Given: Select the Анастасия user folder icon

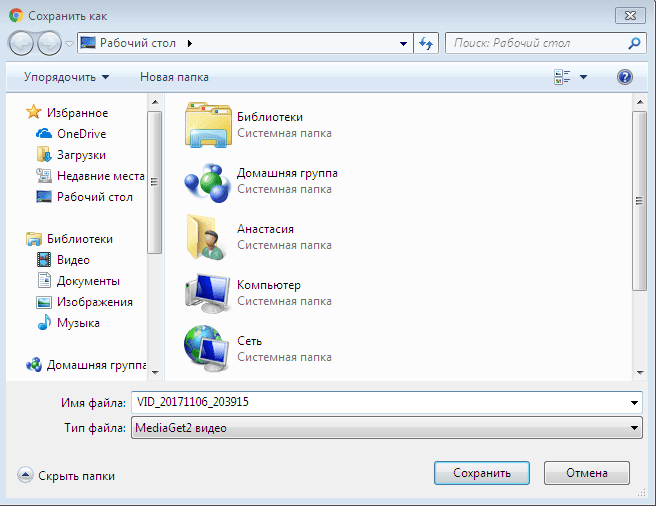Looking at the screenshot, I should 207,237.
